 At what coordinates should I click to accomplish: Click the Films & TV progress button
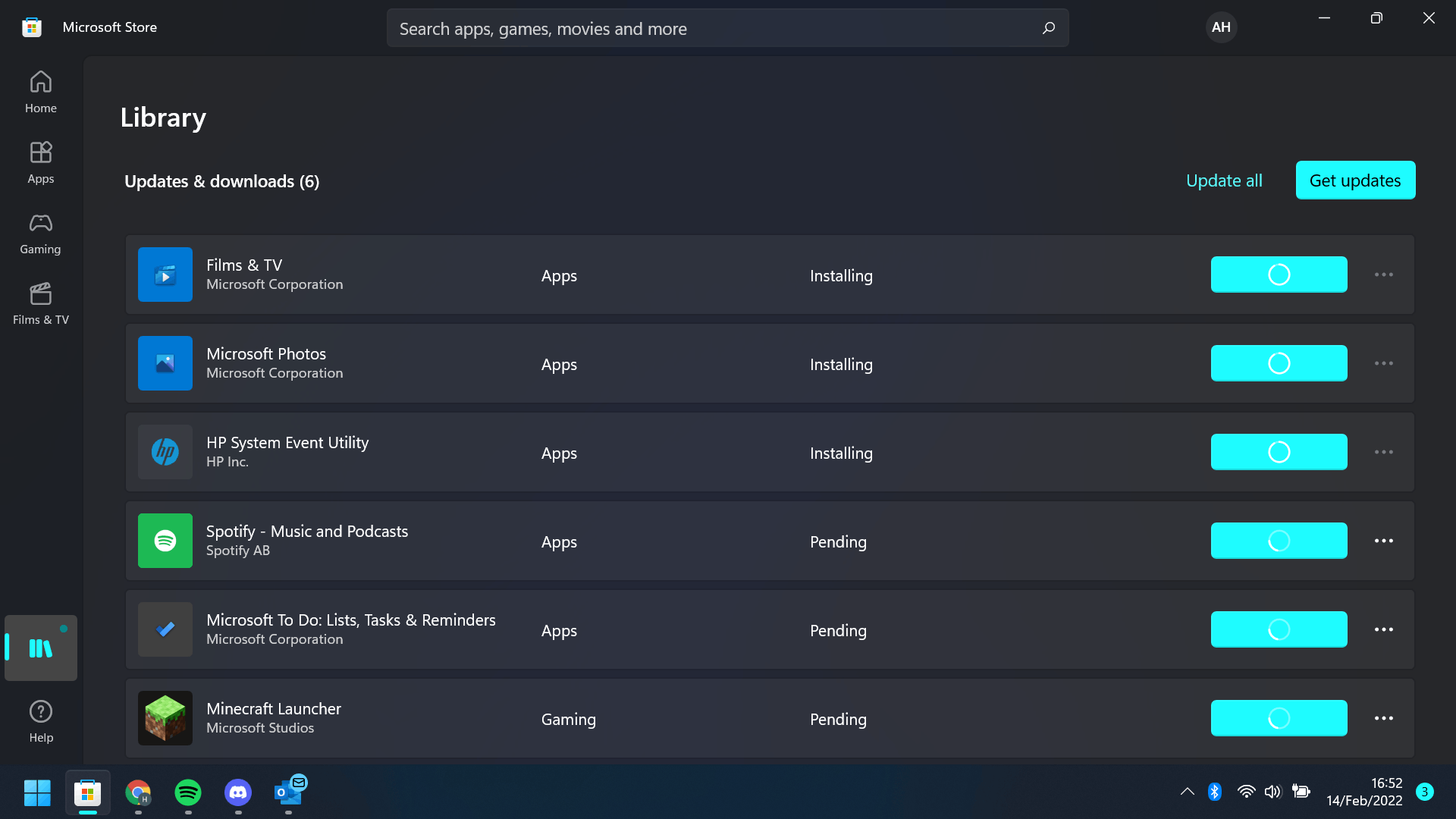tap(1279, 275)
